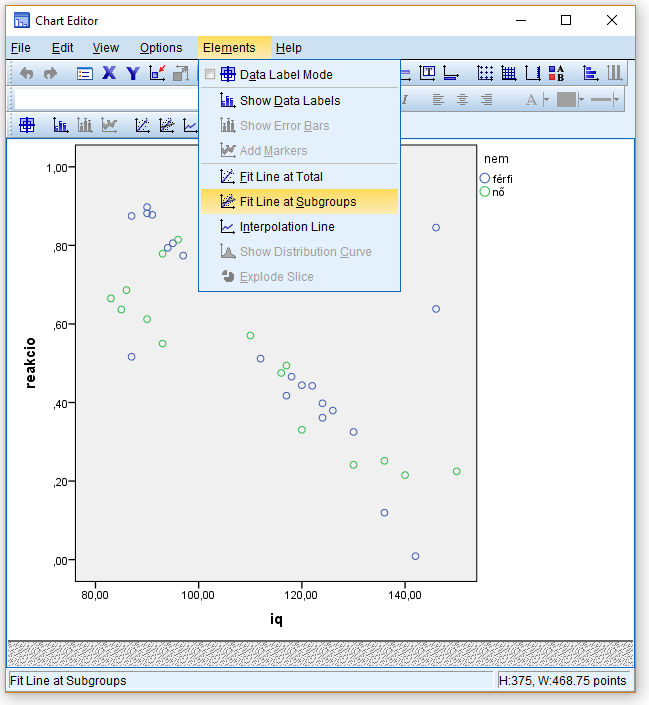This screenshot has height=705, width=649.
Task: Open the fill color dropdown arrow
Action: pos(581,99)
